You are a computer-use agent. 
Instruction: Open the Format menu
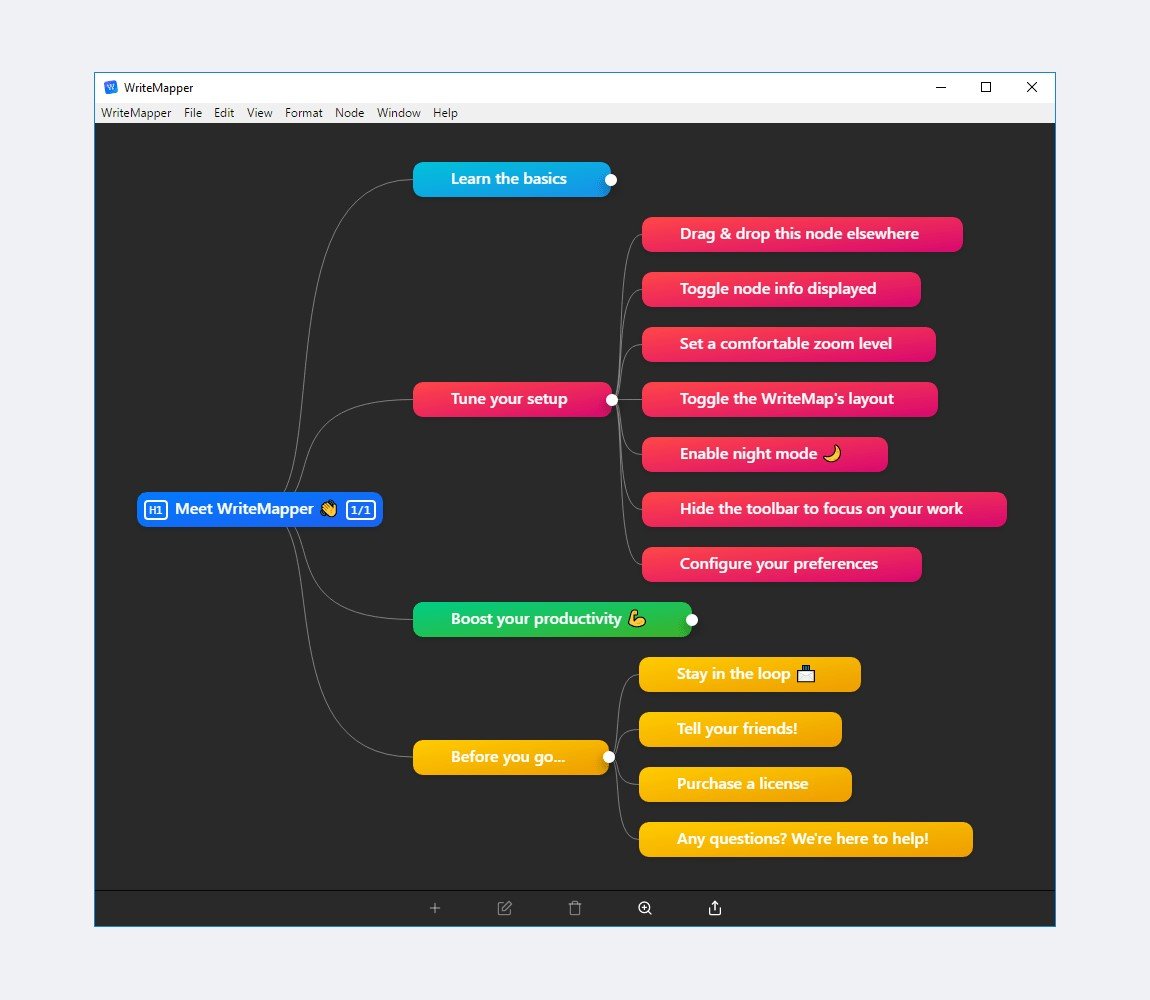(x=304, y=113)
